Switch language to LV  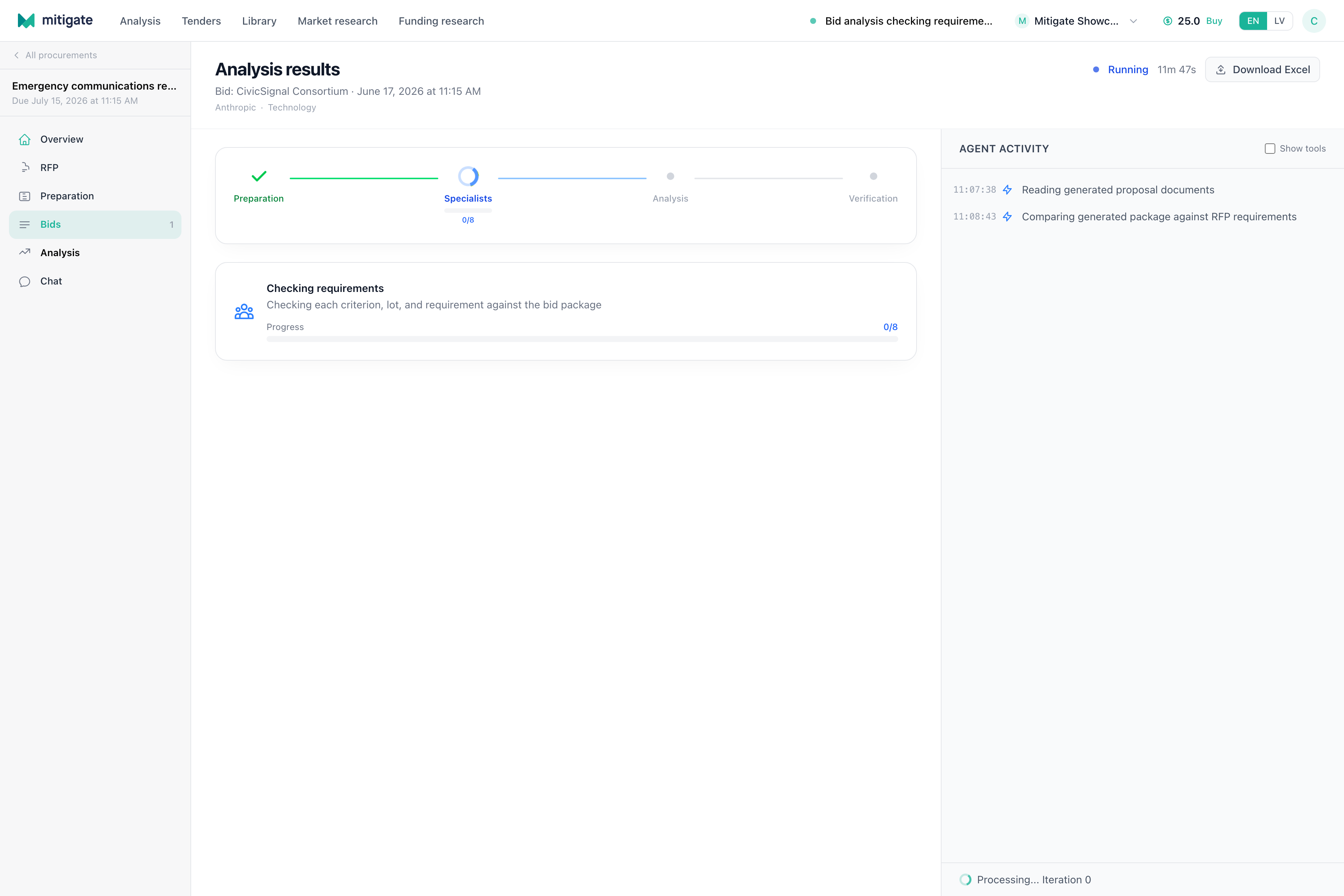1279,21
